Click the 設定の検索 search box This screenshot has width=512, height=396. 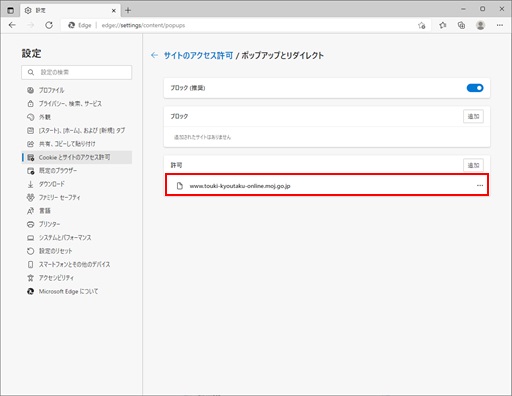(77, 72)
